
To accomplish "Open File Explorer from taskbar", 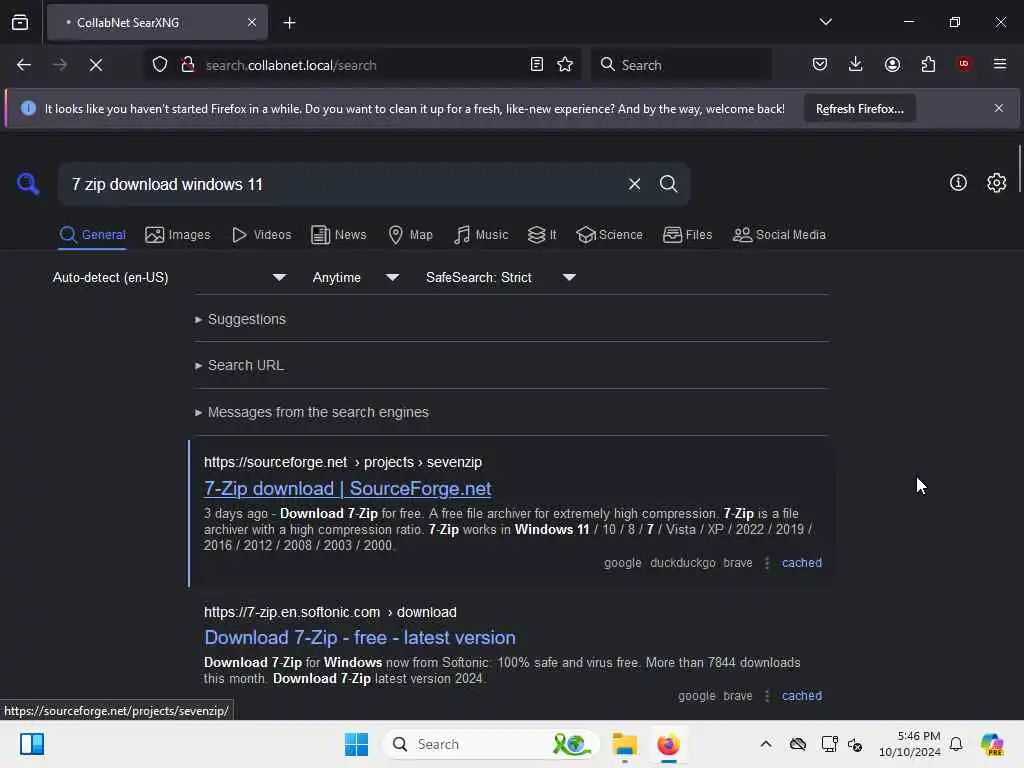I will 624,744.
